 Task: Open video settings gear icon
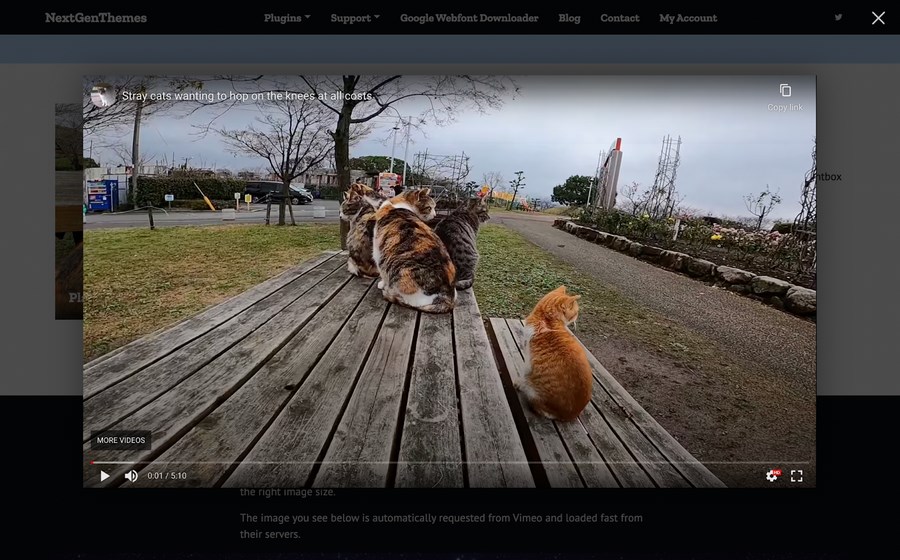coord(772,476)
